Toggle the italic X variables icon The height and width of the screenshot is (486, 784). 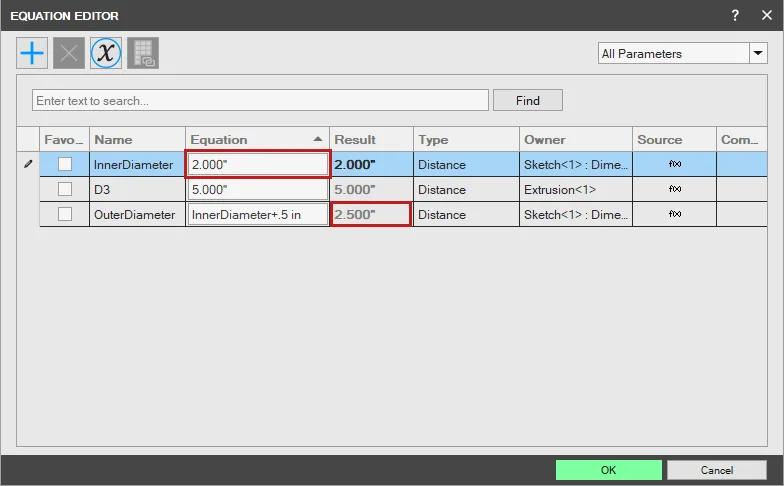tap(106, 53)
